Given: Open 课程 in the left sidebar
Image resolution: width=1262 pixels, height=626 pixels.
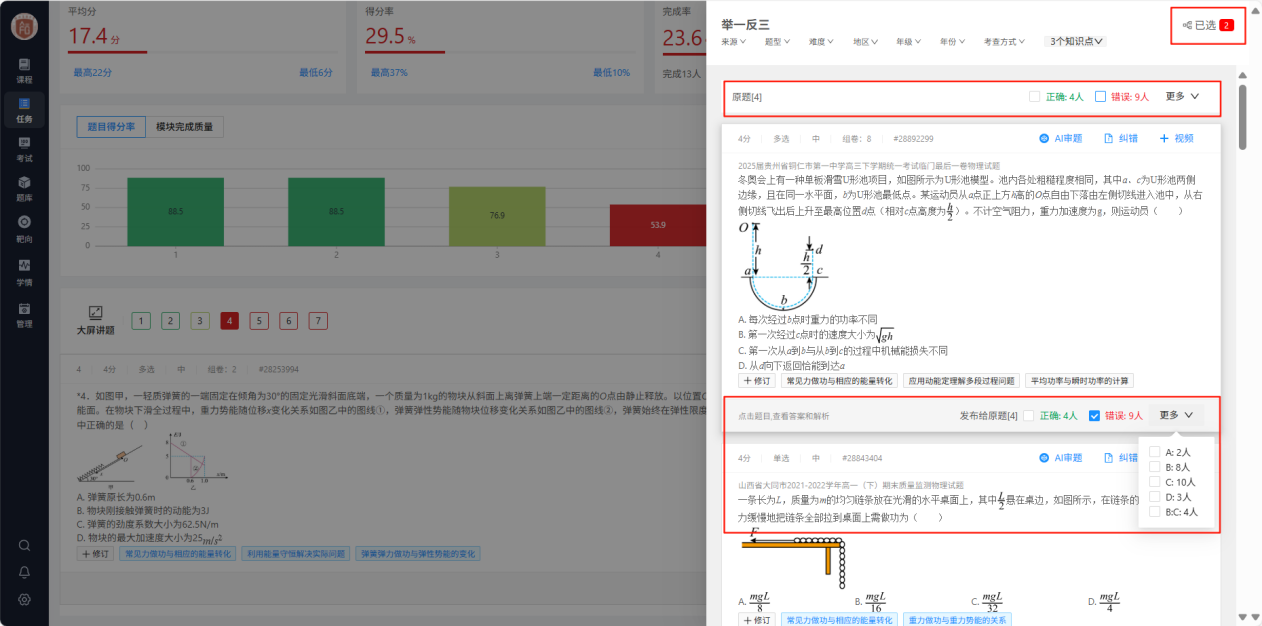Looking at the screenshot, I should (24, 70).
